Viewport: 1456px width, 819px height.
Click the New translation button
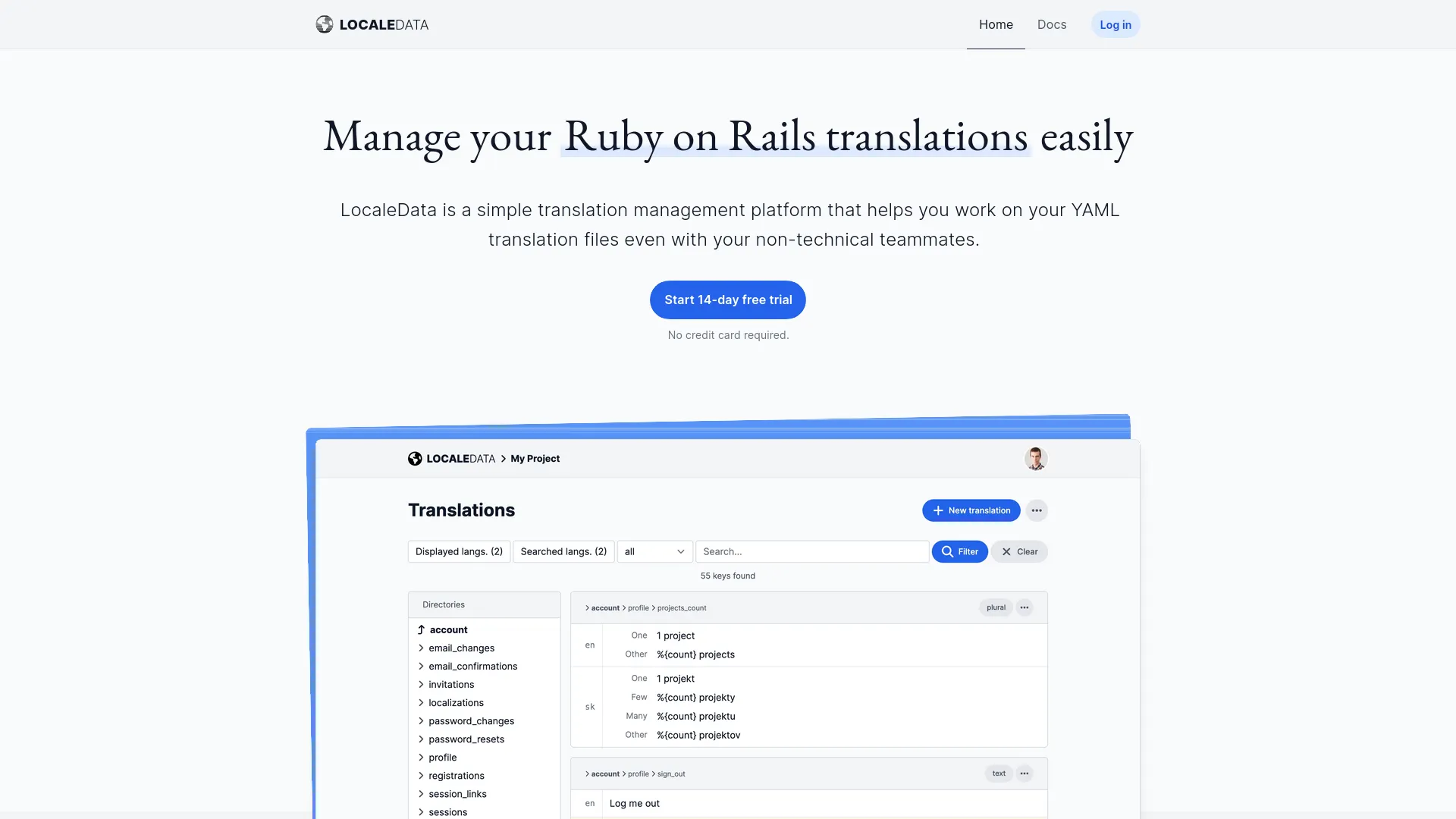[971, 510]
